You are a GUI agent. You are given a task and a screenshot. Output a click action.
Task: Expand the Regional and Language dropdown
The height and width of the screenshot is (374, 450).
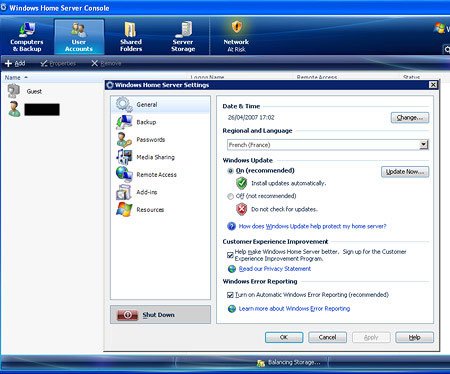(423, 145)
